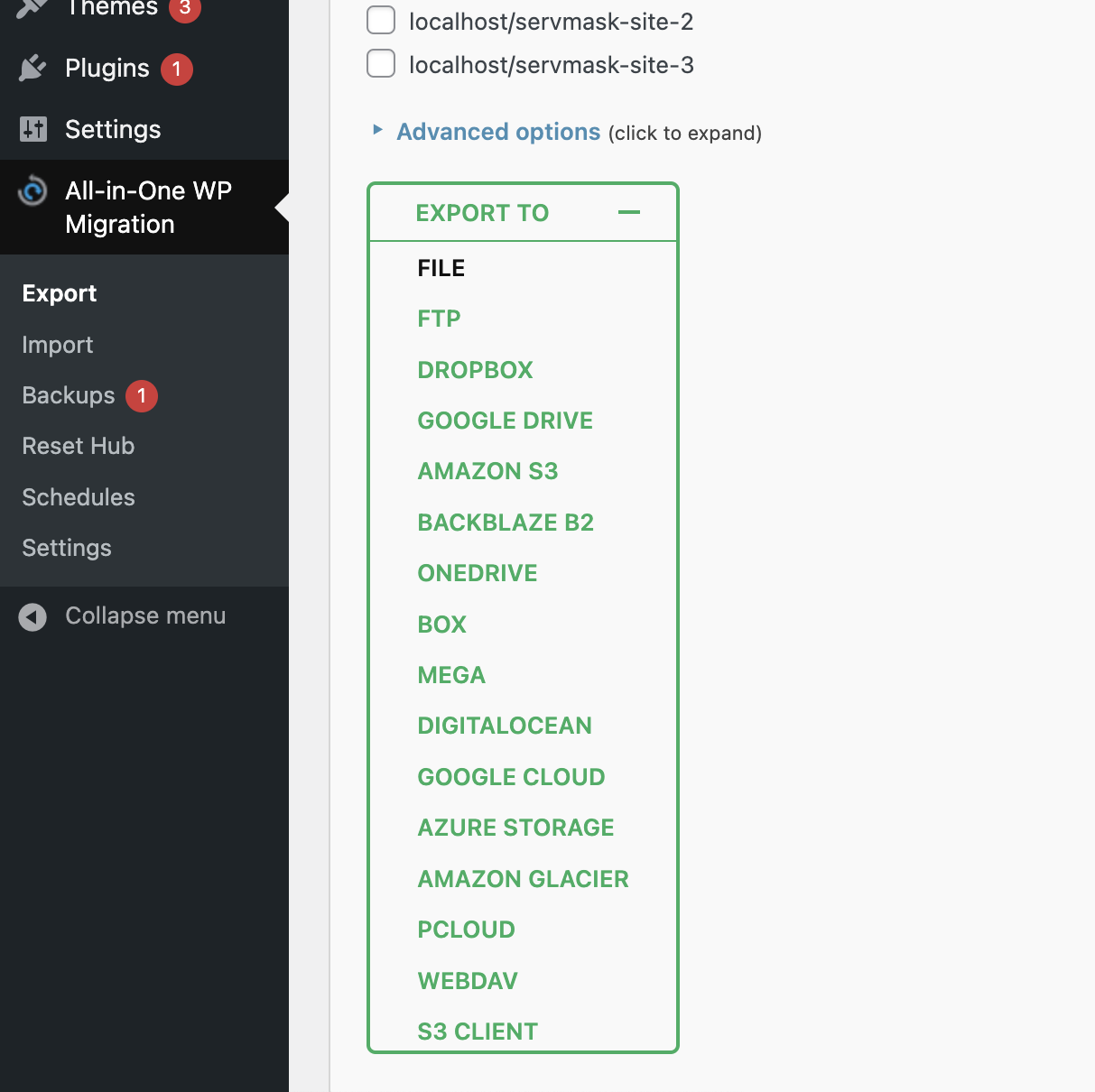Image resolution: width=1095 pixels, height=1092 pixels.
Task: Enable the localhost/servmask-site-3 checkbox
Action: [x=381, y=64]
